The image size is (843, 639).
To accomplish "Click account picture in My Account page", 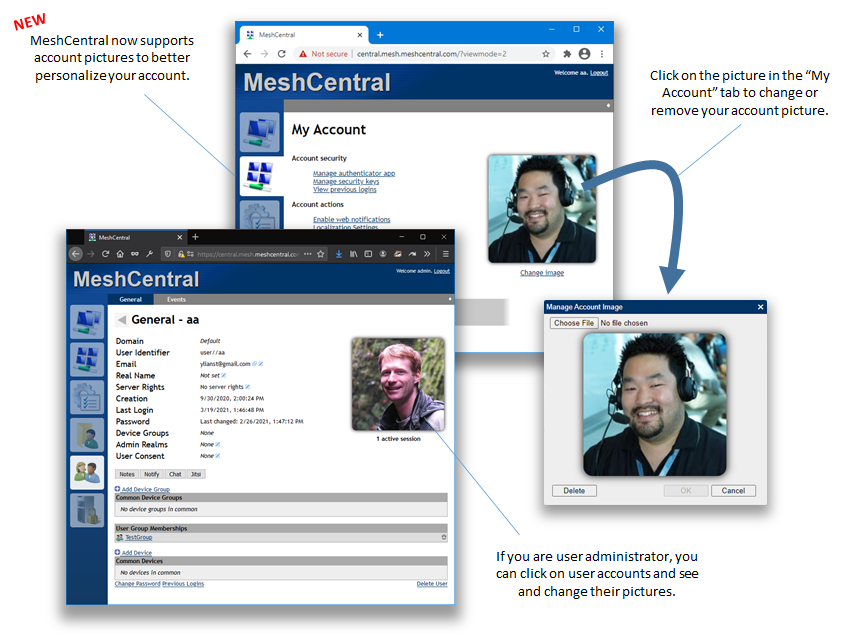I will click(x=542, y=209).
